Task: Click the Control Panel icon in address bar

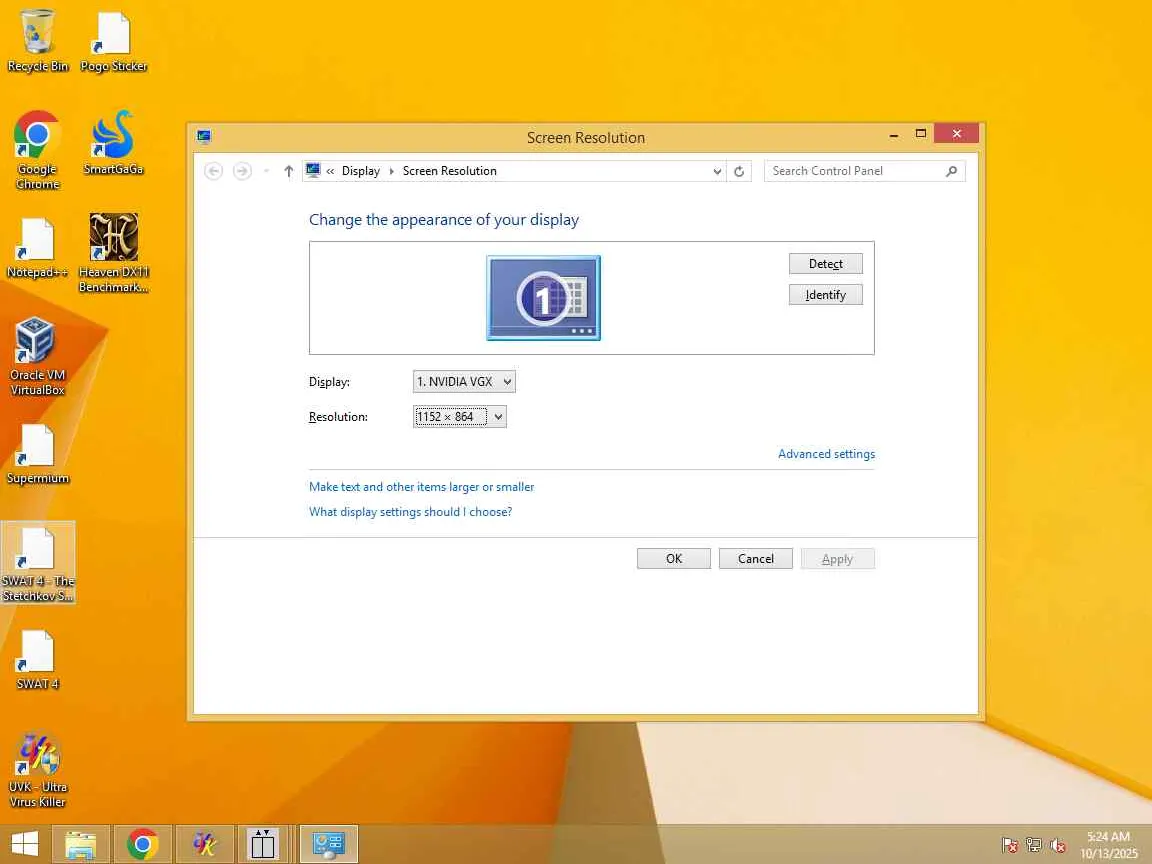Action: point(313,170)
